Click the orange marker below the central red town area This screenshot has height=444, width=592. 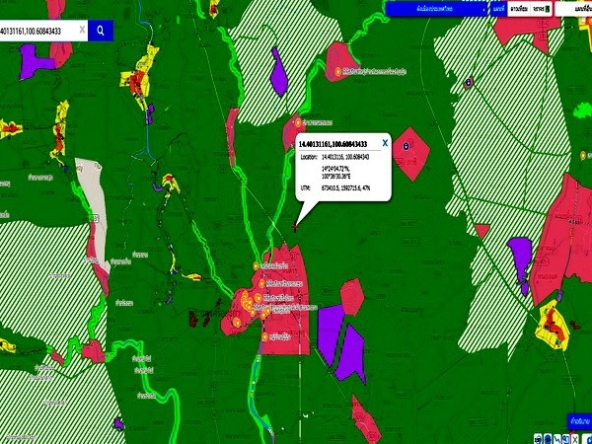(265, 337)
